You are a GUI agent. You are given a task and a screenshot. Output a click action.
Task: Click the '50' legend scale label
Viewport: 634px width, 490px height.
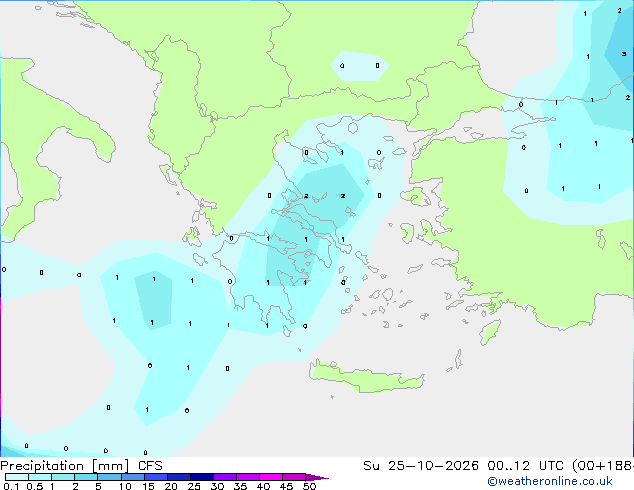pyautogui.click(x=309, y=486)
